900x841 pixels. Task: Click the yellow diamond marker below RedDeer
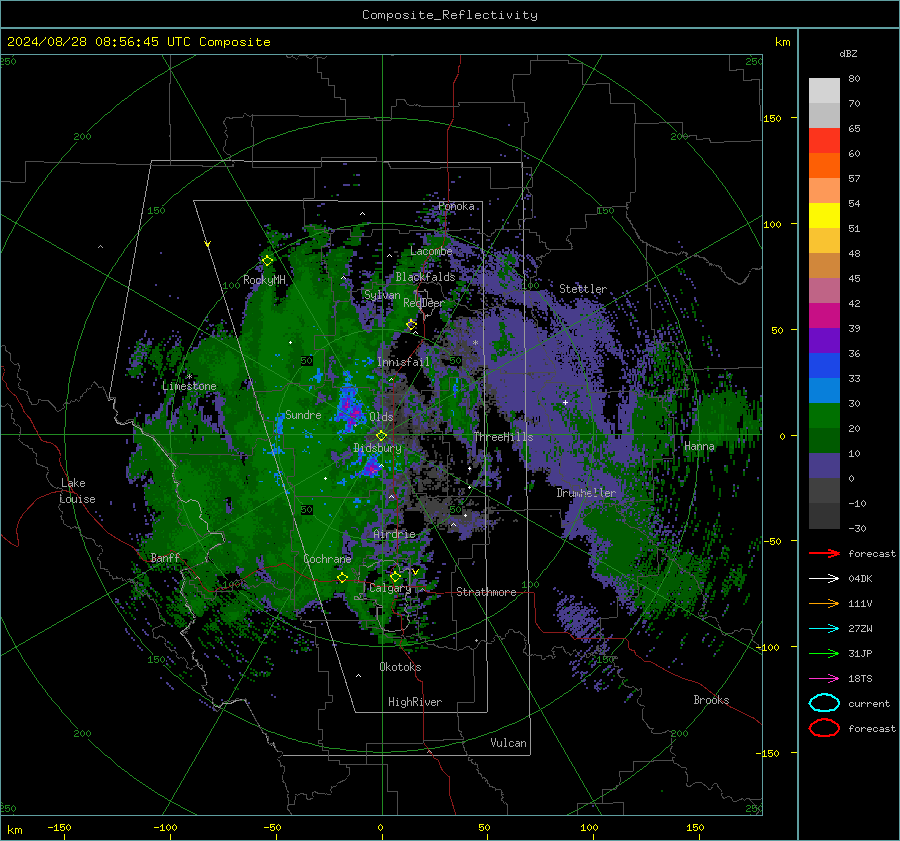click(411, 325)
